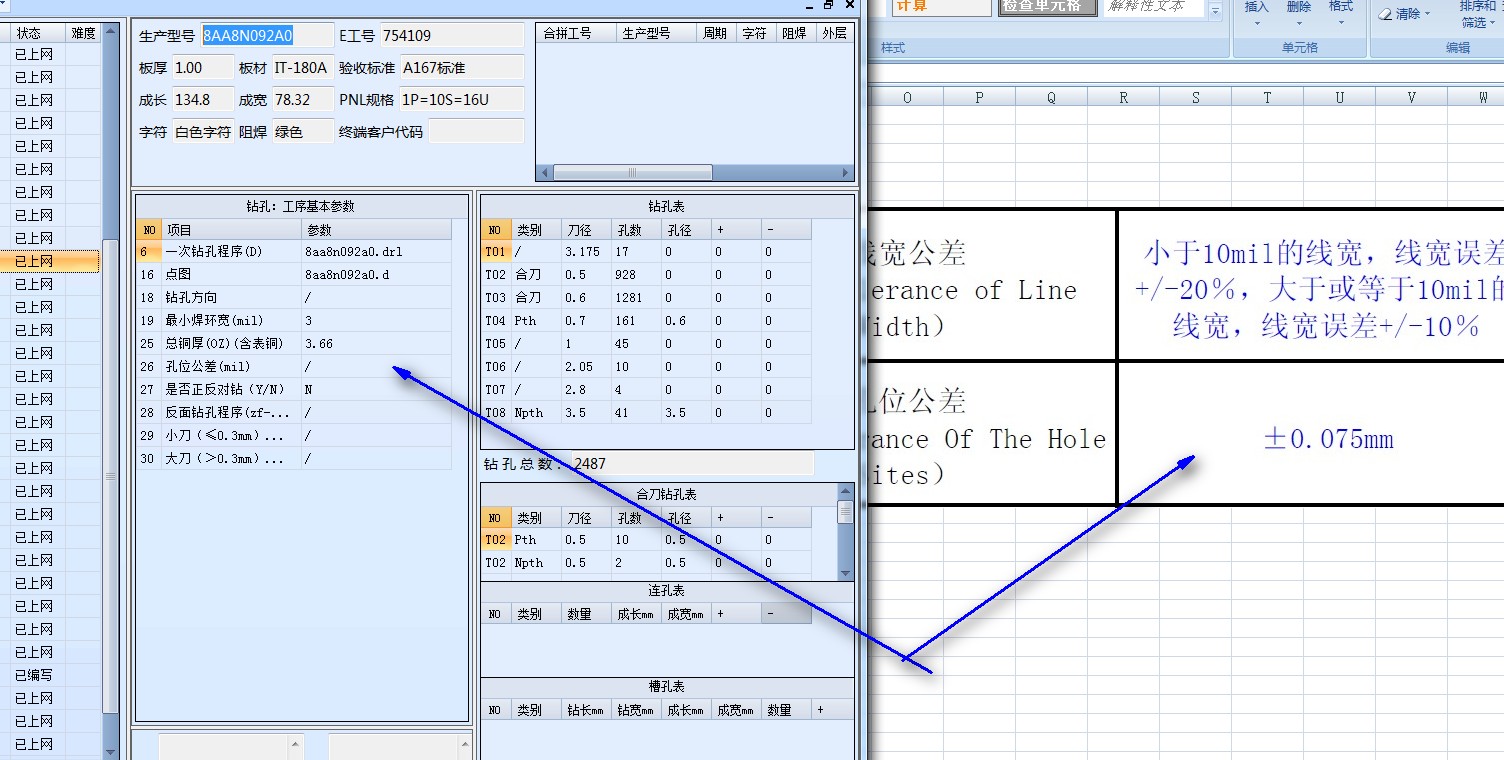Click right arrow of merge table horizontal scrollbar
Viewport: 1504px width, 760px height.
846,173
